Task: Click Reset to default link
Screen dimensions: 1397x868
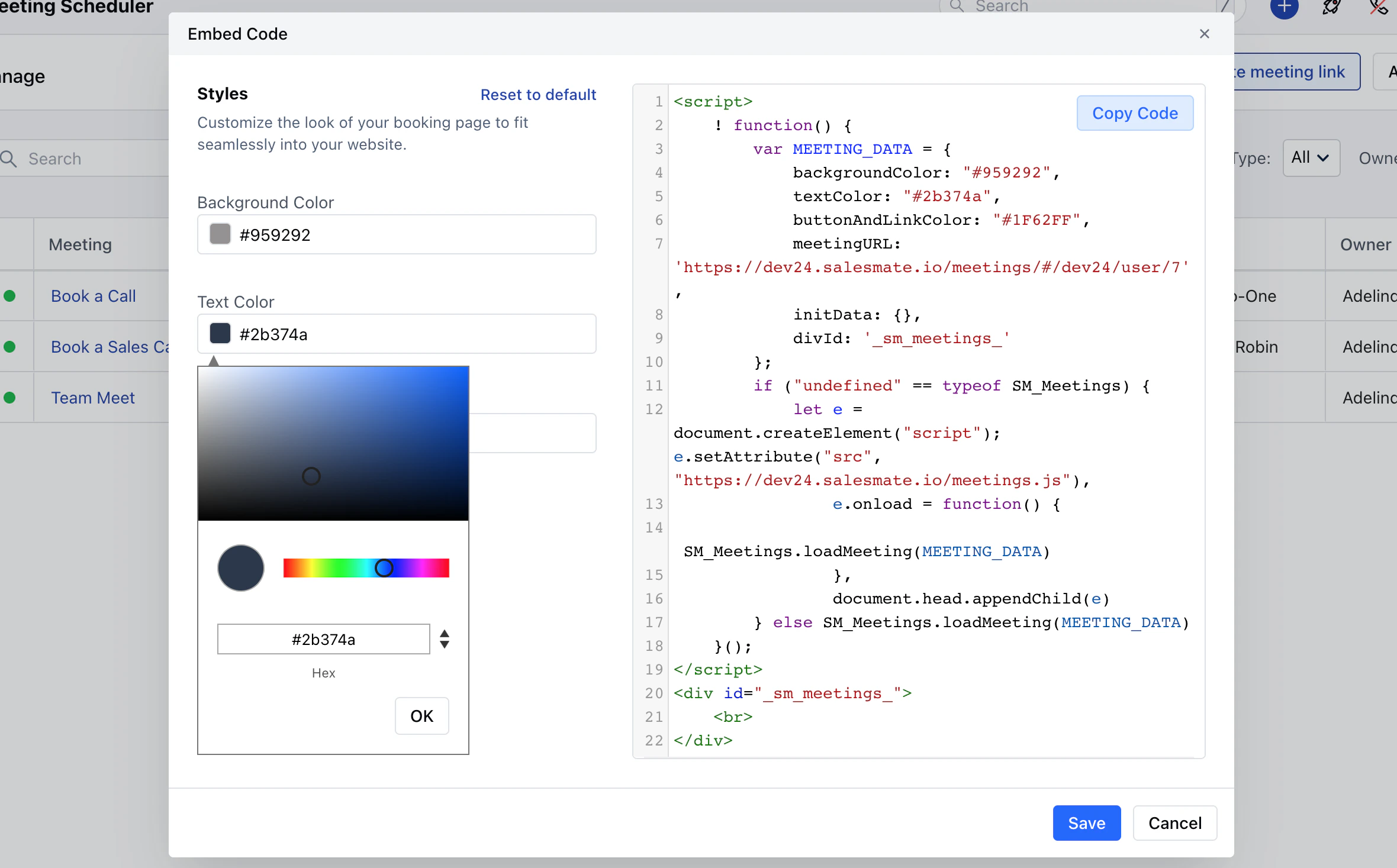Action: point(538,95)
